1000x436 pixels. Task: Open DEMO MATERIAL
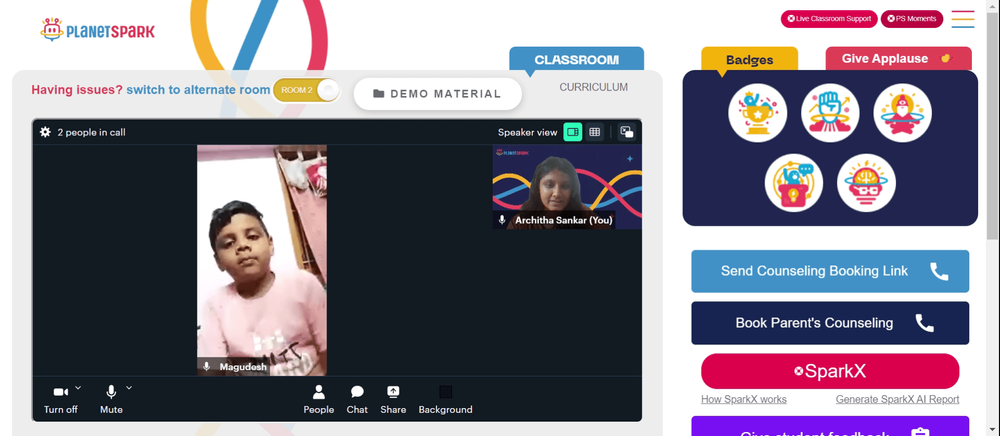pos(438,94)
